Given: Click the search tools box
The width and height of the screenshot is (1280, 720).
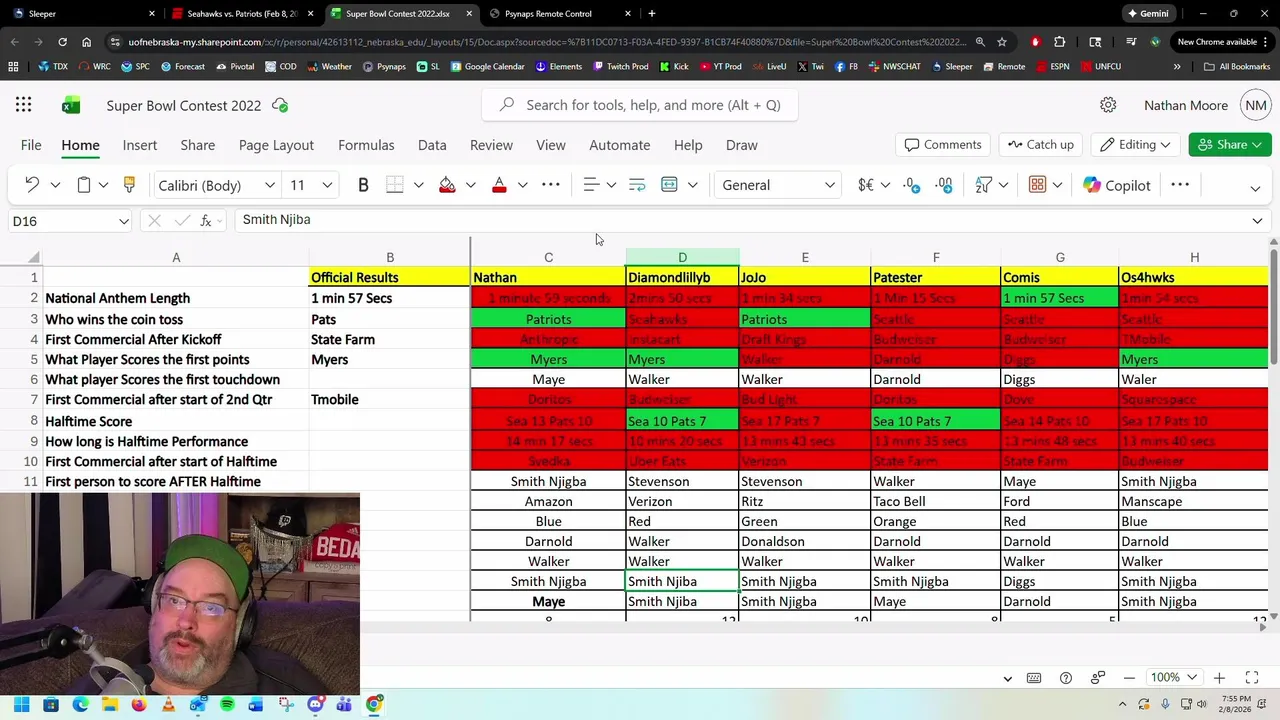Looking at the screenshot, I should click(x=640, y=105).
